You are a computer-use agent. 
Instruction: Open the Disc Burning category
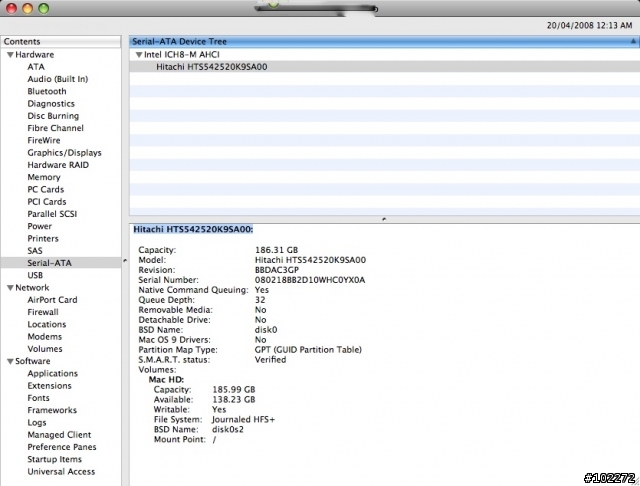(53, 116)
